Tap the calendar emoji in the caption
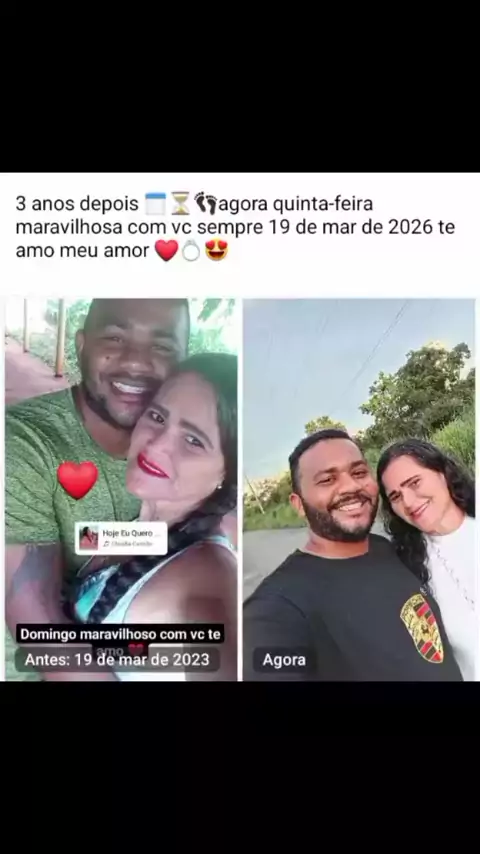The height and width of the screenshot is (854, 480). point(155,204)
